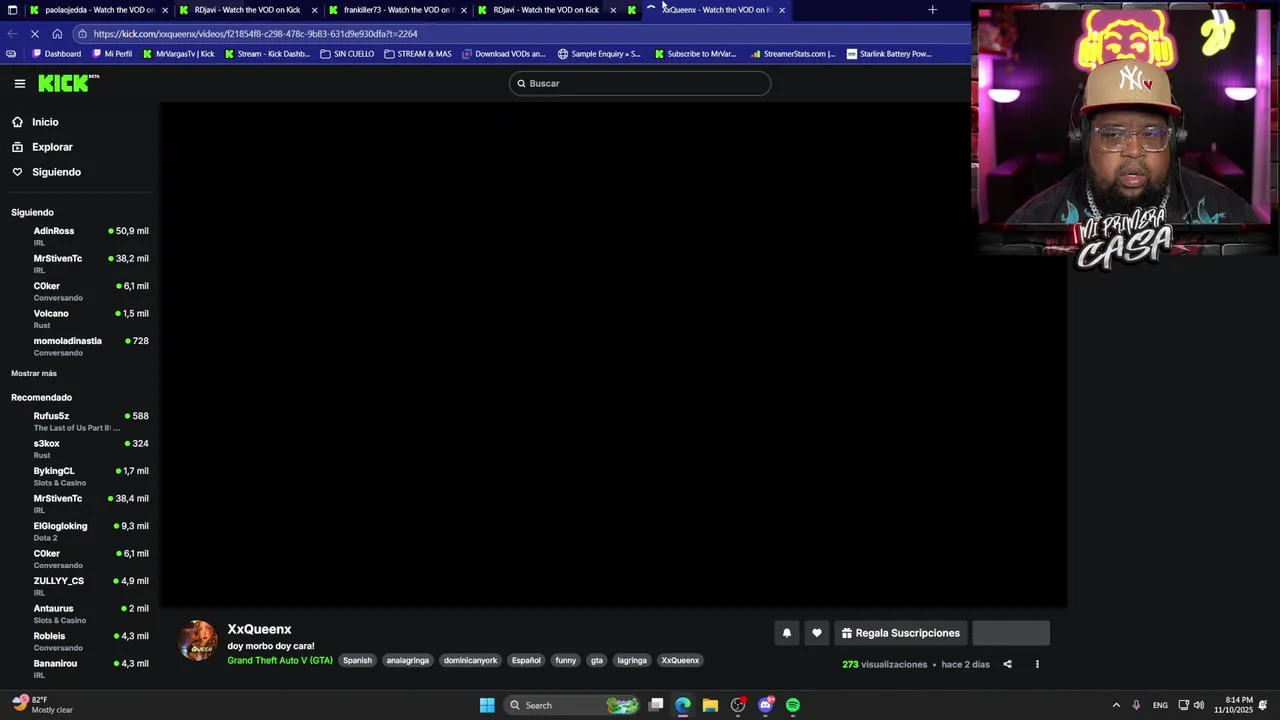The width and height of the screenshot is (1280, 720).
Task: Toggle the notification bell for XxQueenx
Action: click(x=786, y=633)
